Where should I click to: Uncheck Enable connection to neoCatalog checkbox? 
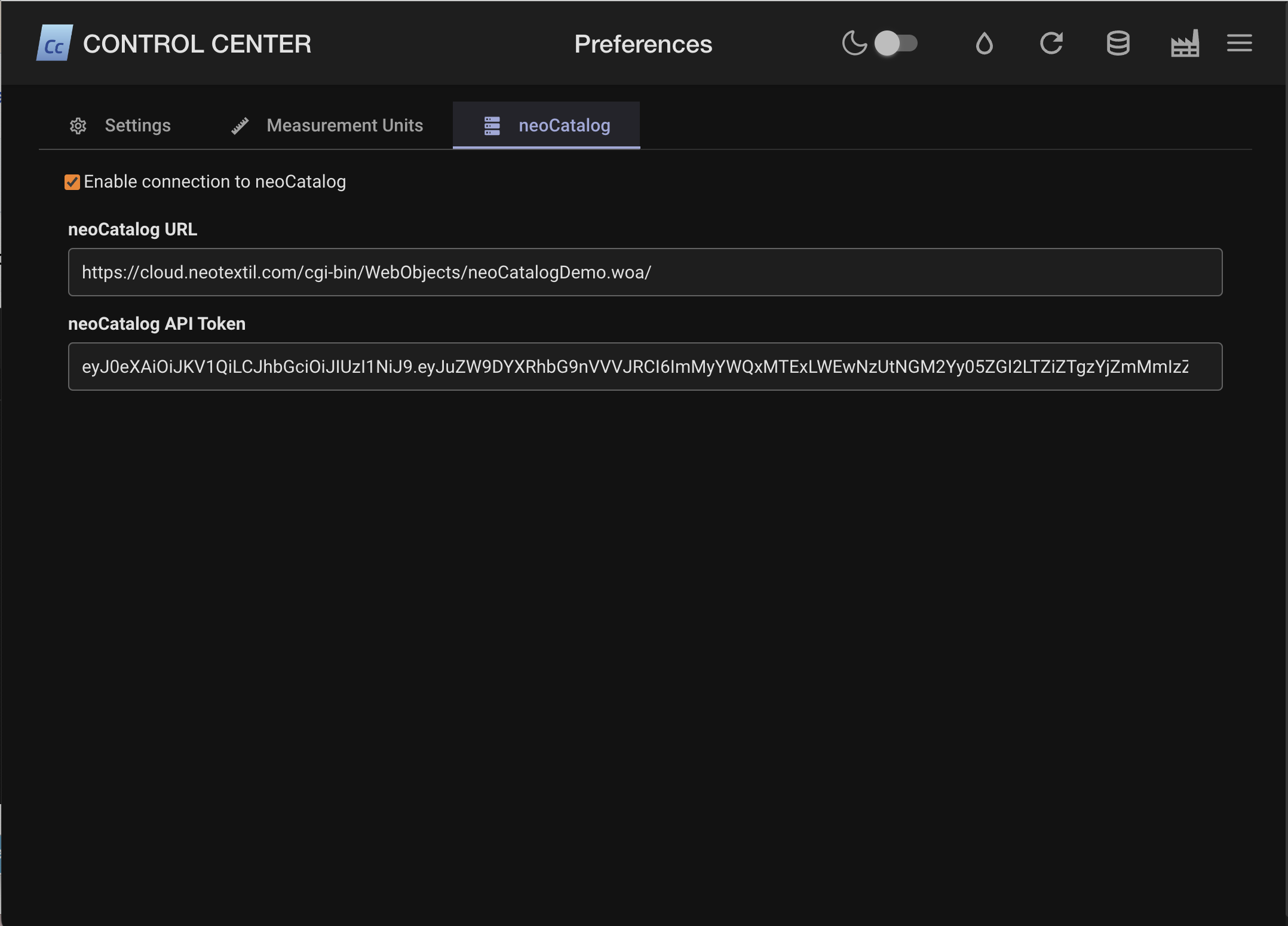[x=72, y=182]
